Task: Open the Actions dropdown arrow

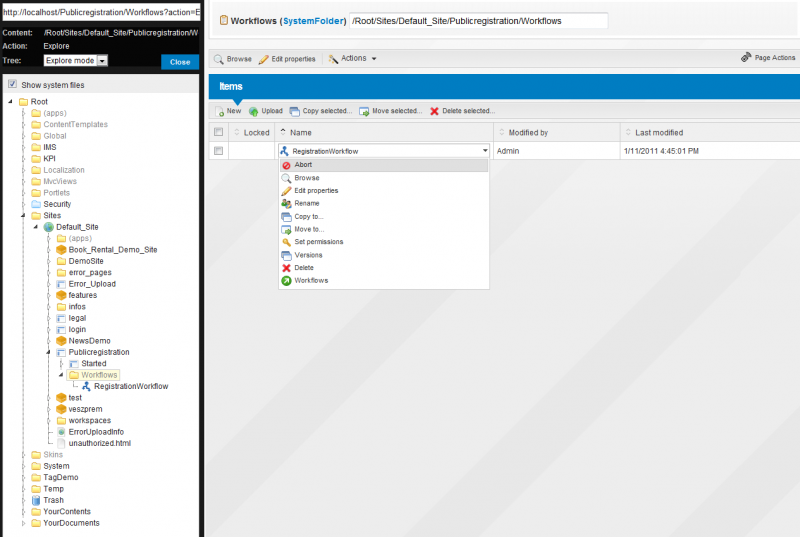Action: coord(374,59)
